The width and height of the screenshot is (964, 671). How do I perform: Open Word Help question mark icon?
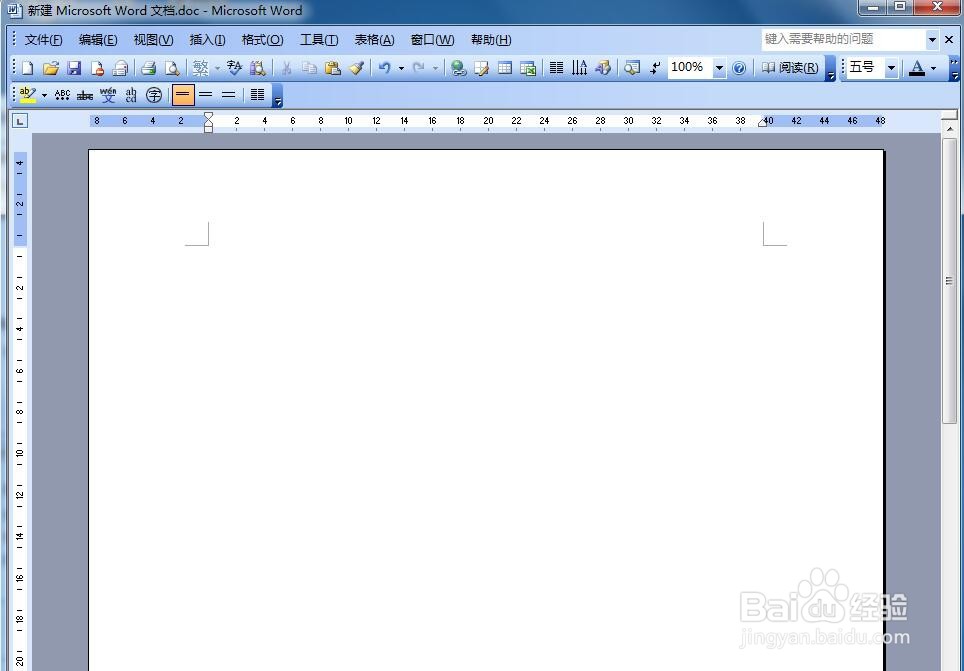[x=740, y=68]
